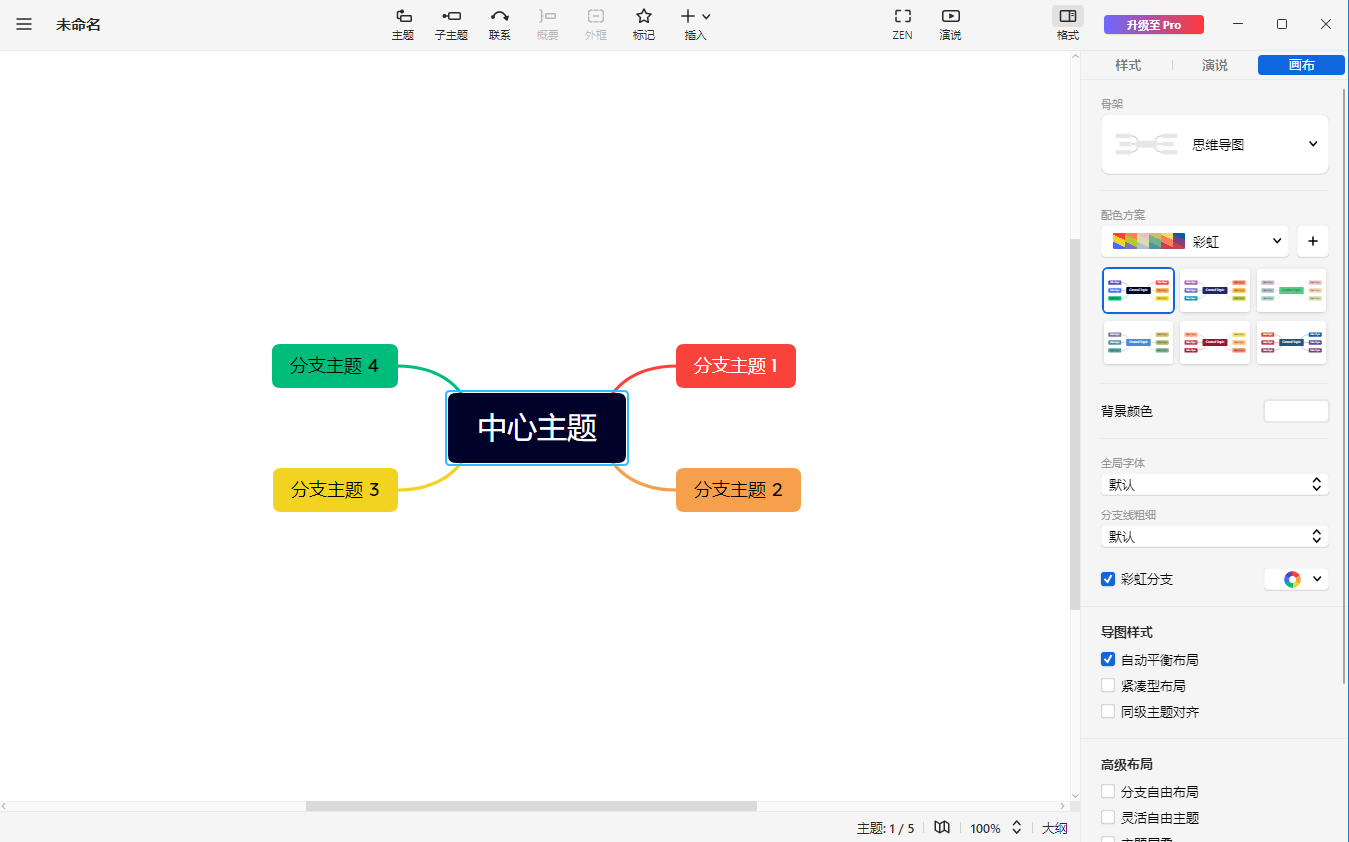Click the 子主题 (Subtopic) icon

(451, 24)
